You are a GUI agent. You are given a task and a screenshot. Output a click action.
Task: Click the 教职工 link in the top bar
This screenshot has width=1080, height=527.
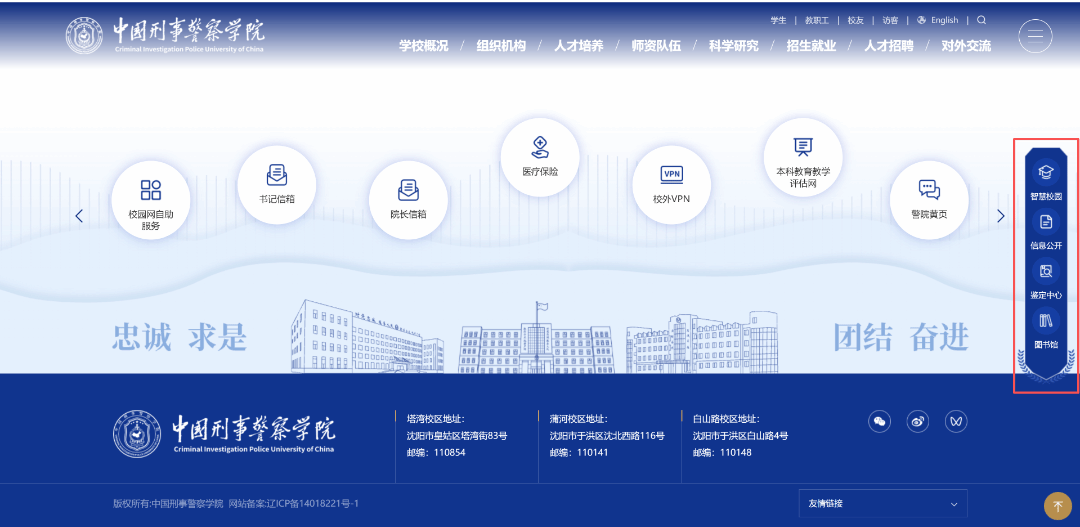[x=817, y=20]
